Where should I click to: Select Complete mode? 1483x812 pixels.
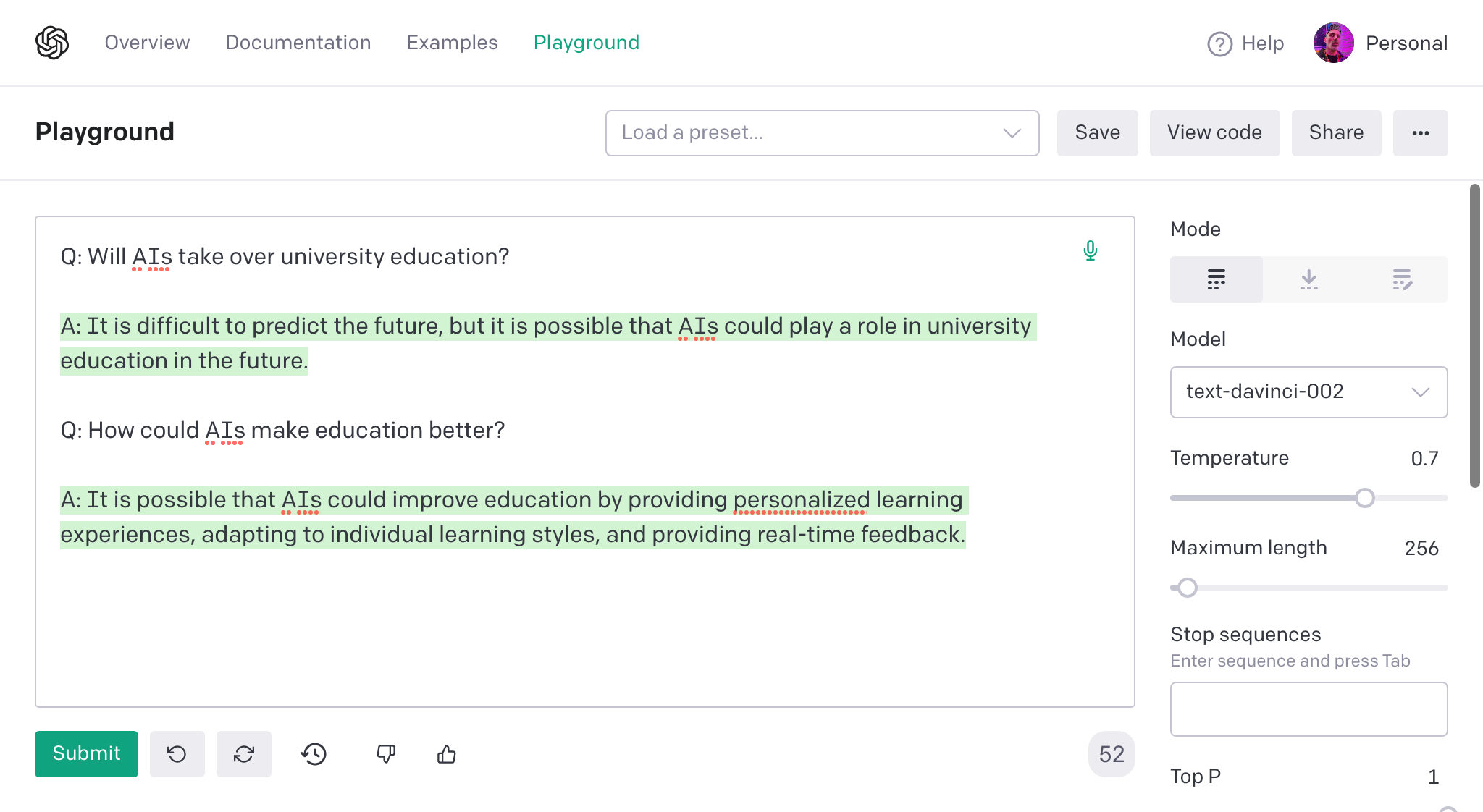(x=1217, y=279)
